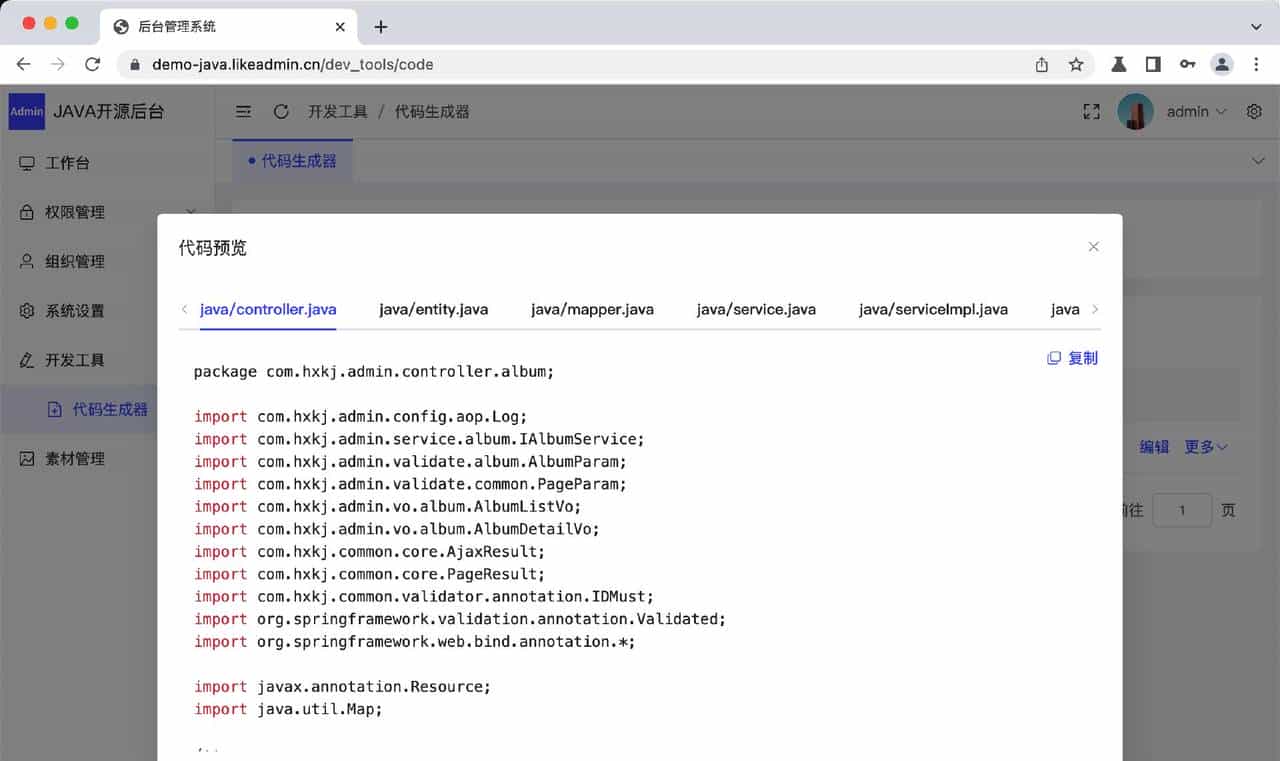Open the settings gear in header
The height and width of the screenshot is (761, 1280).
[1254, 112]
